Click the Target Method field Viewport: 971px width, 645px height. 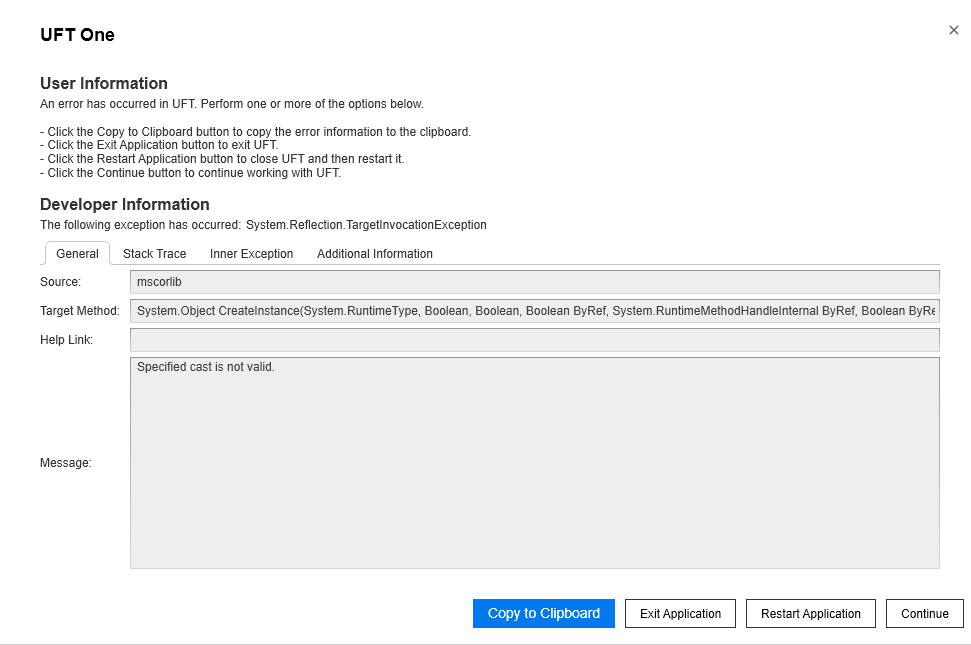point(534,311)
